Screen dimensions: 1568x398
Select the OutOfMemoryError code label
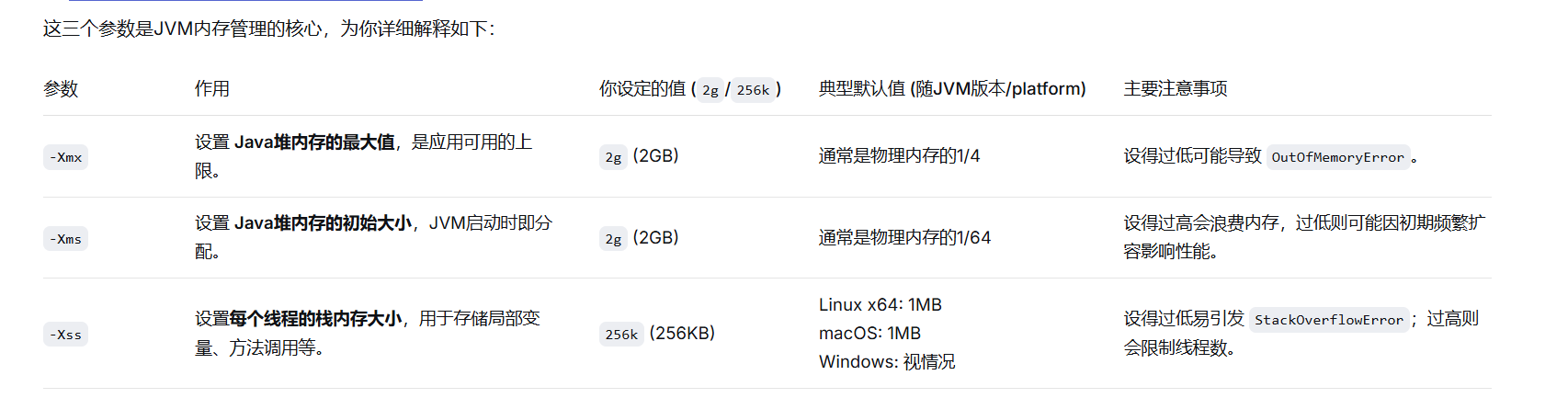click(x=1337, y=157)
